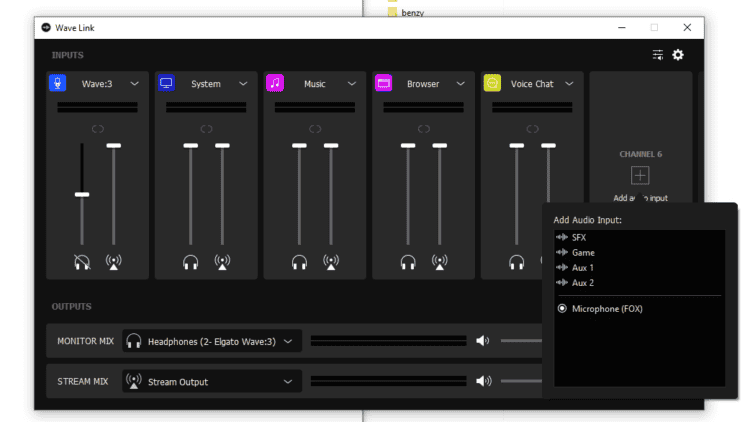Close the Wave Link window
The width and height of the screenshot is (750, 422).
(687, 28)
